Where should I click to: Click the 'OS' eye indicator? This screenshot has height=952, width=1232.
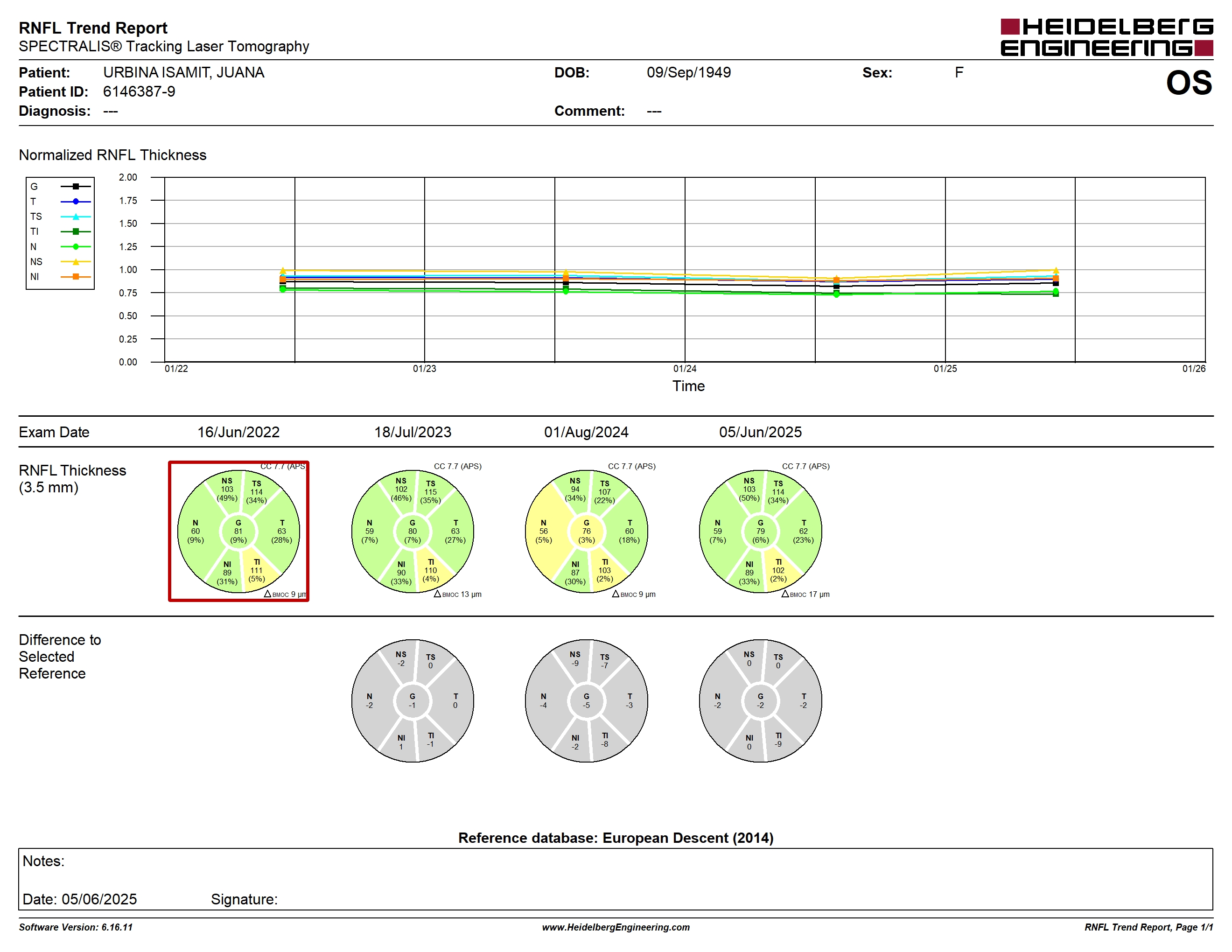[1189, 83]
